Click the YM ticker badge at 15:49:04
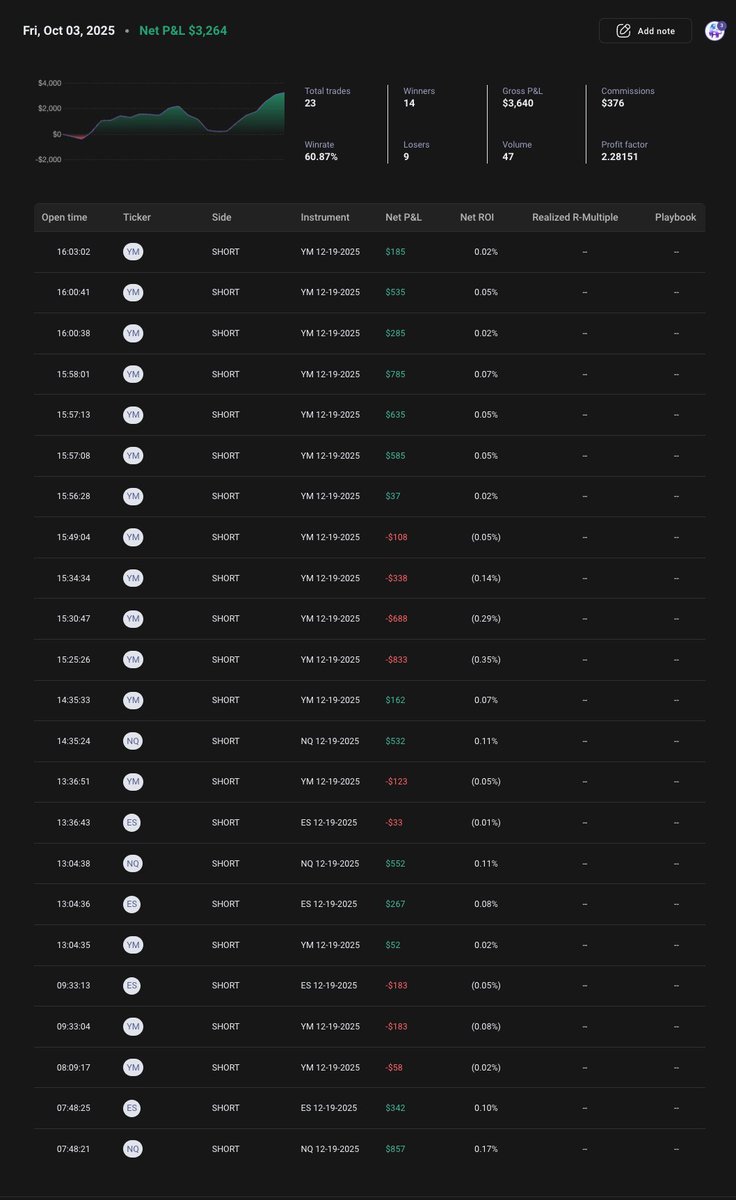 pos(133,537)
